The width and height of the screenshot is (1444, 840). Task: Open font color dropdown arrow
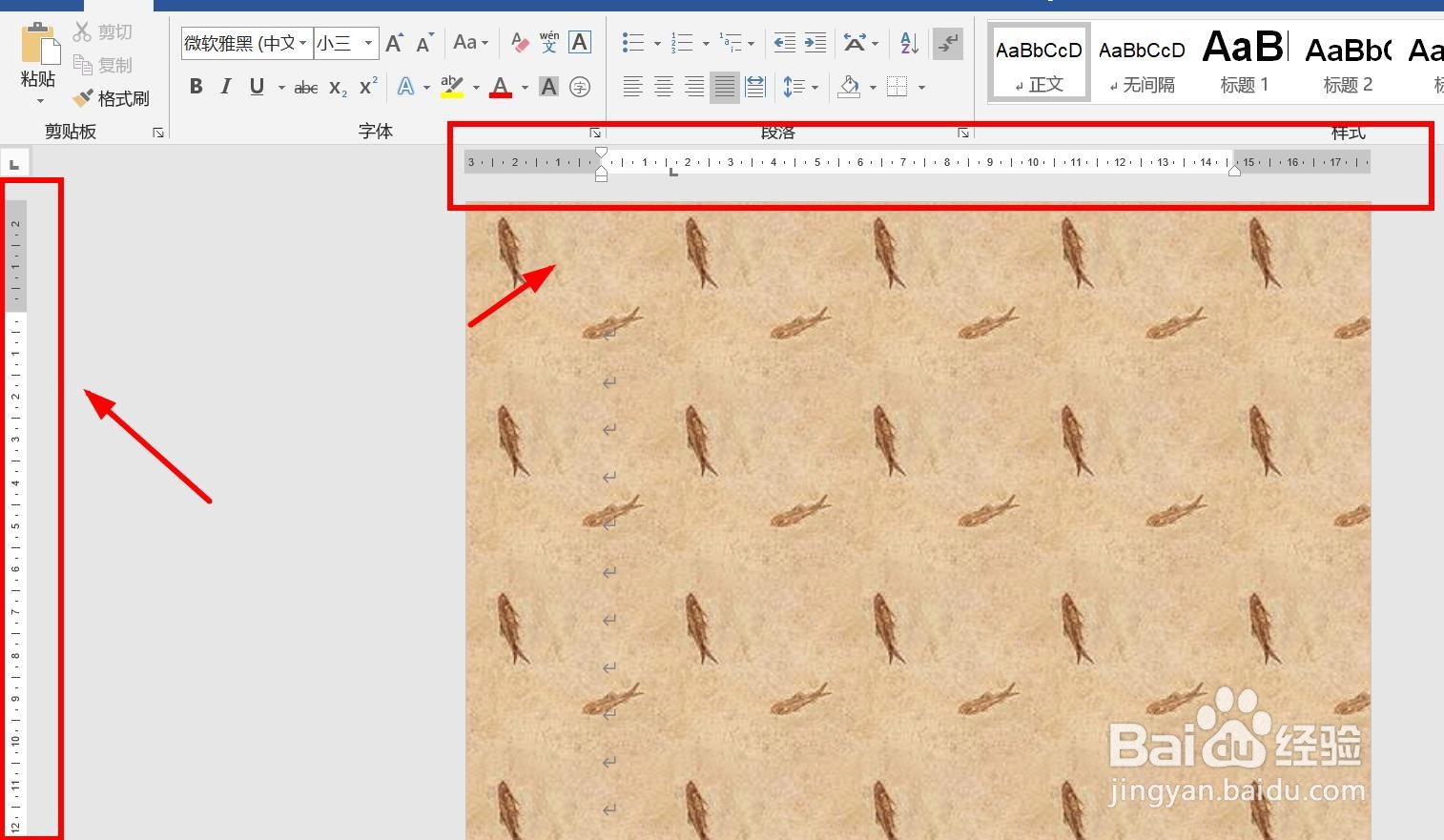(x=525, y=88)
